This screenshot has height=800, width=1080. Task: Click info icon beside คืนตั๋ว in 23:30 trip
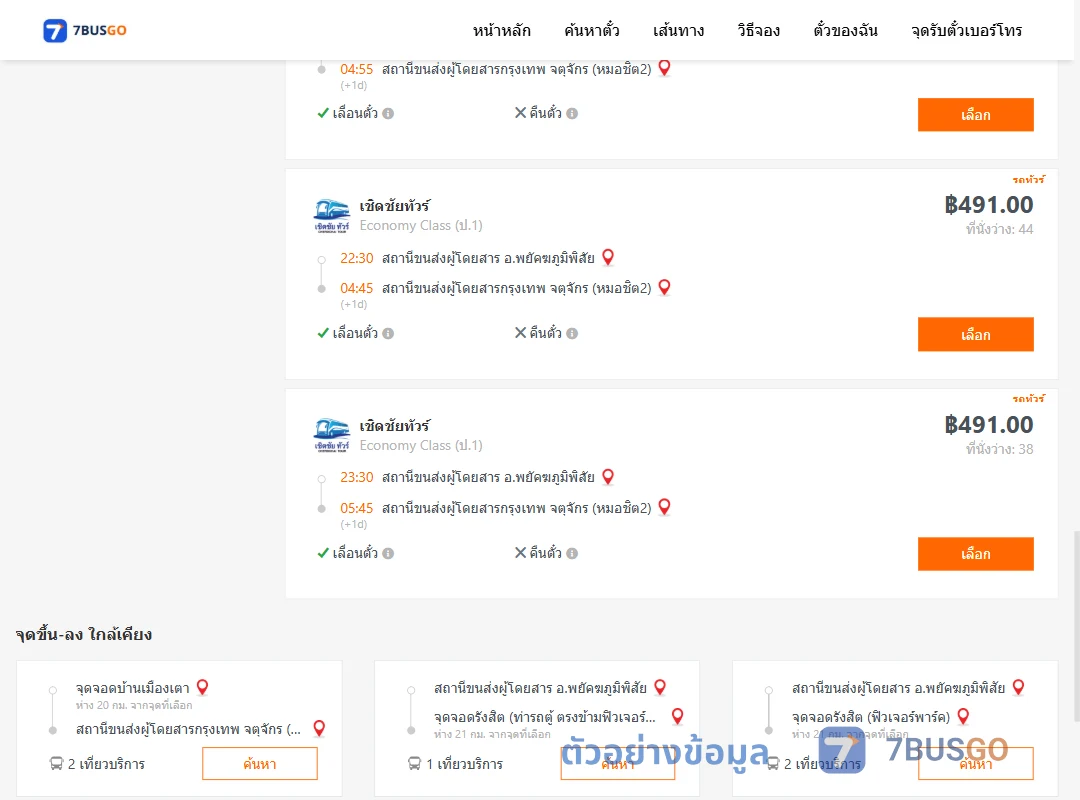[572, 553]
